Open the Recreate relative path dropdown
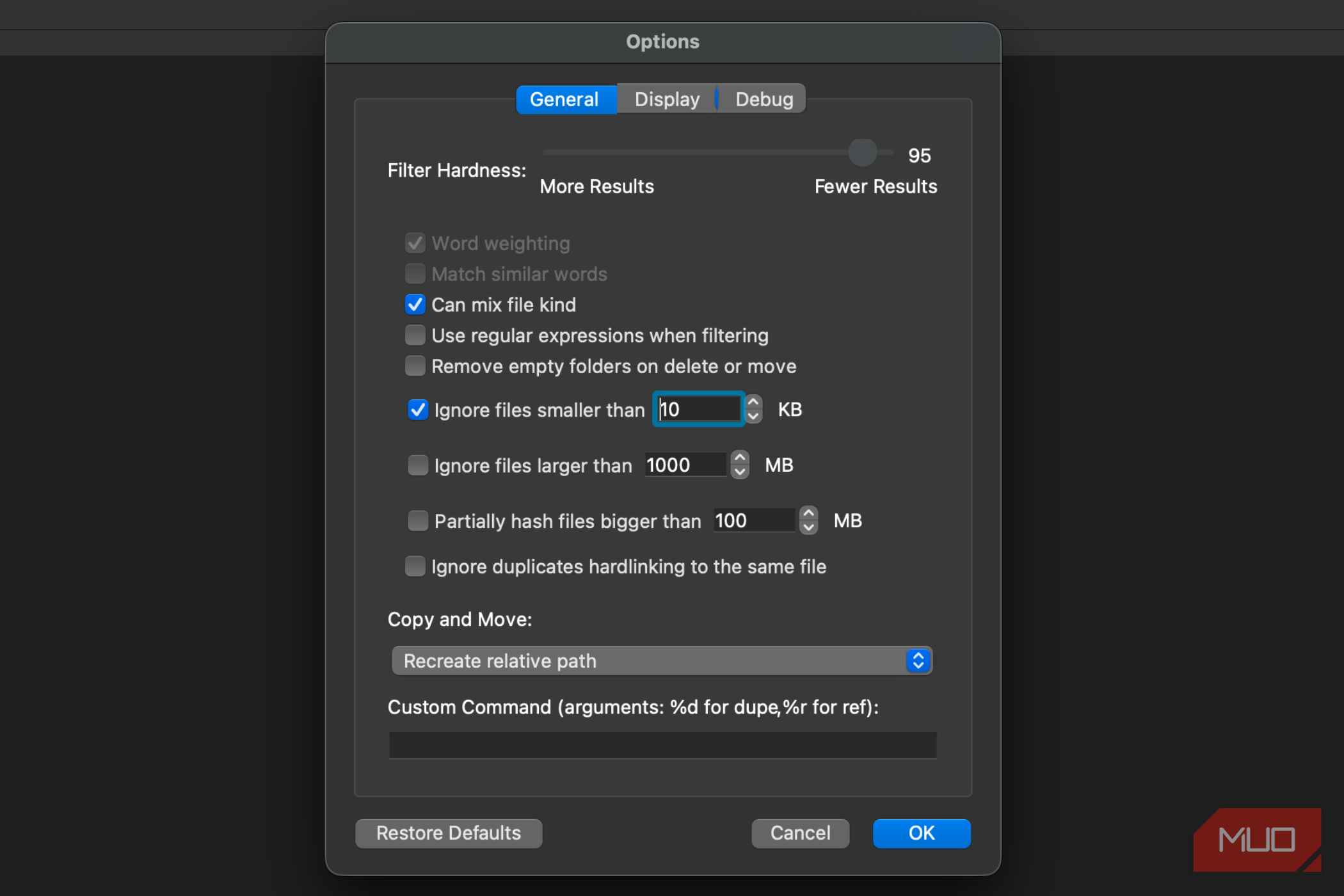Image resolution: width=1344 pixels, height=896 pixels. pyautogui.click(x=662, y=660)
